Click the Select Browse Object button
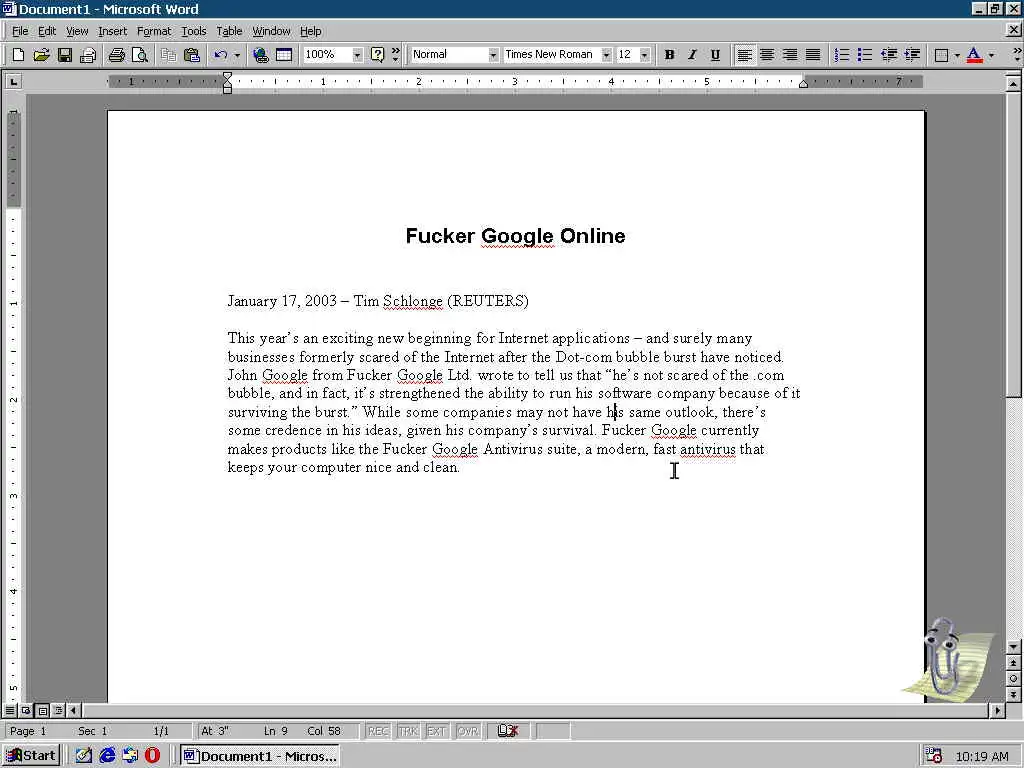 coord(1014,679)
